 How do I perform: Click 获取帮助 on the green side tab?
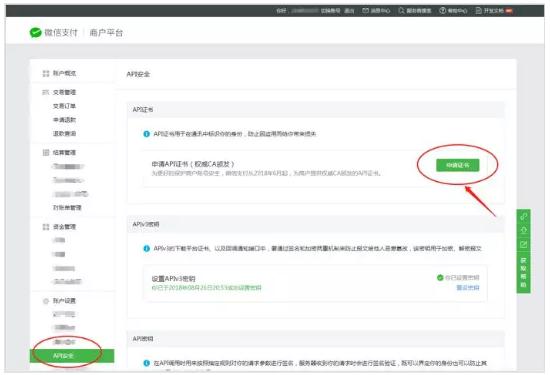(523, 272)
